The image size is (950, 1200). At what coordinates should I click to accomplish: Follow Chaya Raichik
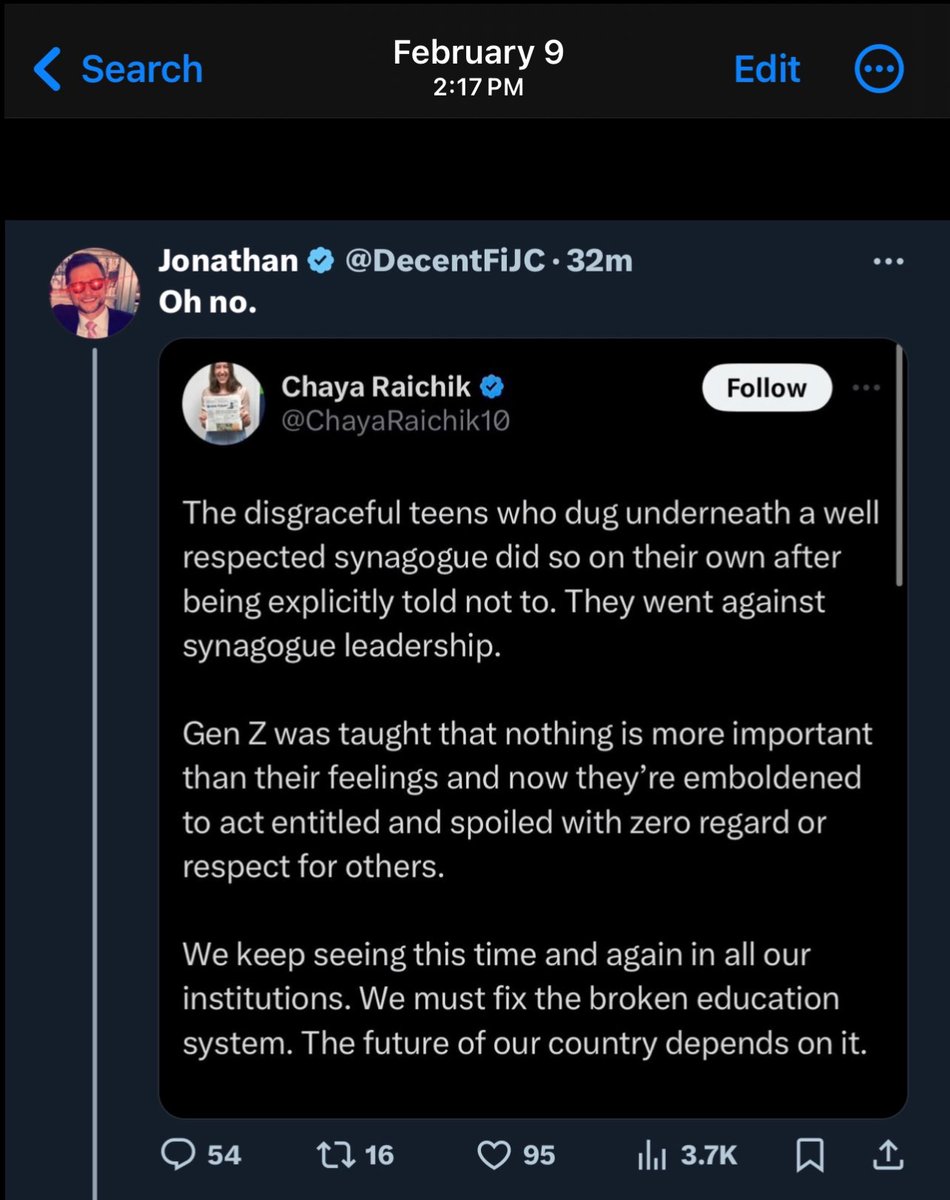[766, 388]
